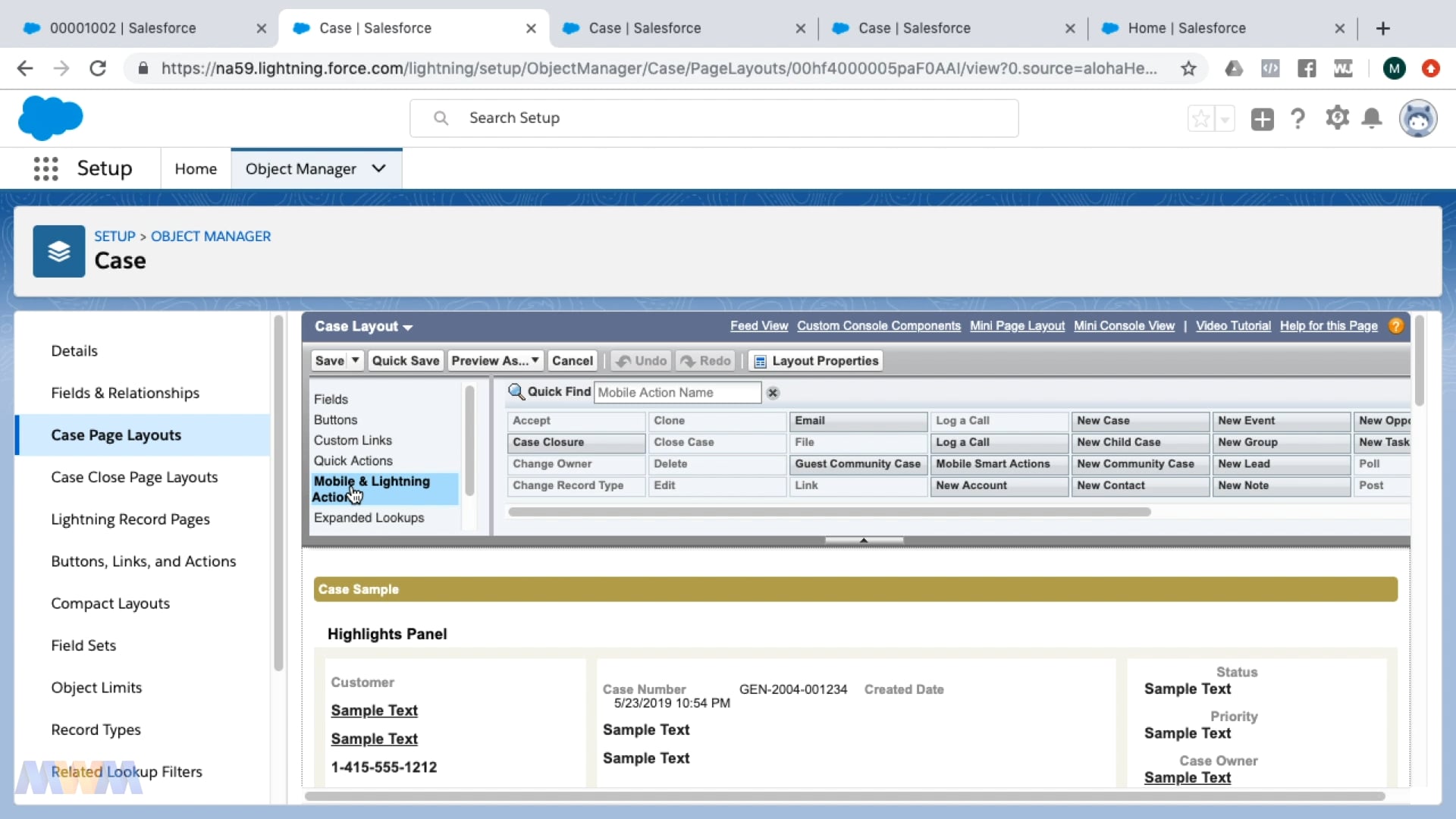This screenshot has height=819, width=1456.
Task: Clear the Quick Find with the X icon
Action: 773,393
